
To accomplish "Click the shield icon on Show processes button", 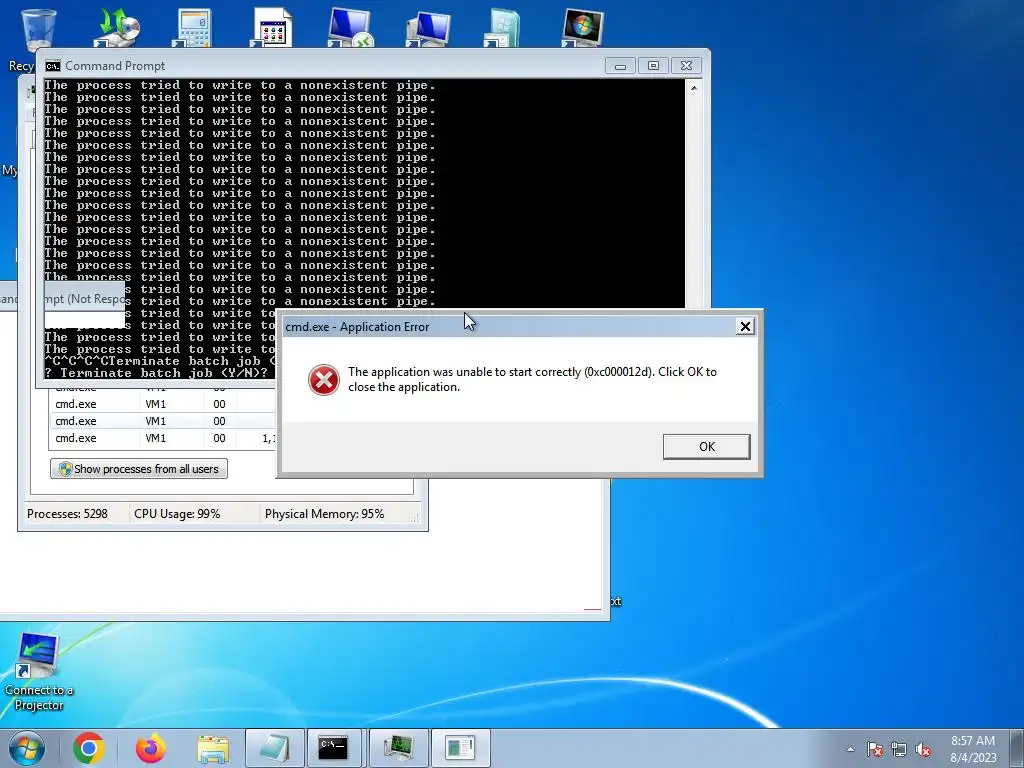I will [x=65, y=469].
